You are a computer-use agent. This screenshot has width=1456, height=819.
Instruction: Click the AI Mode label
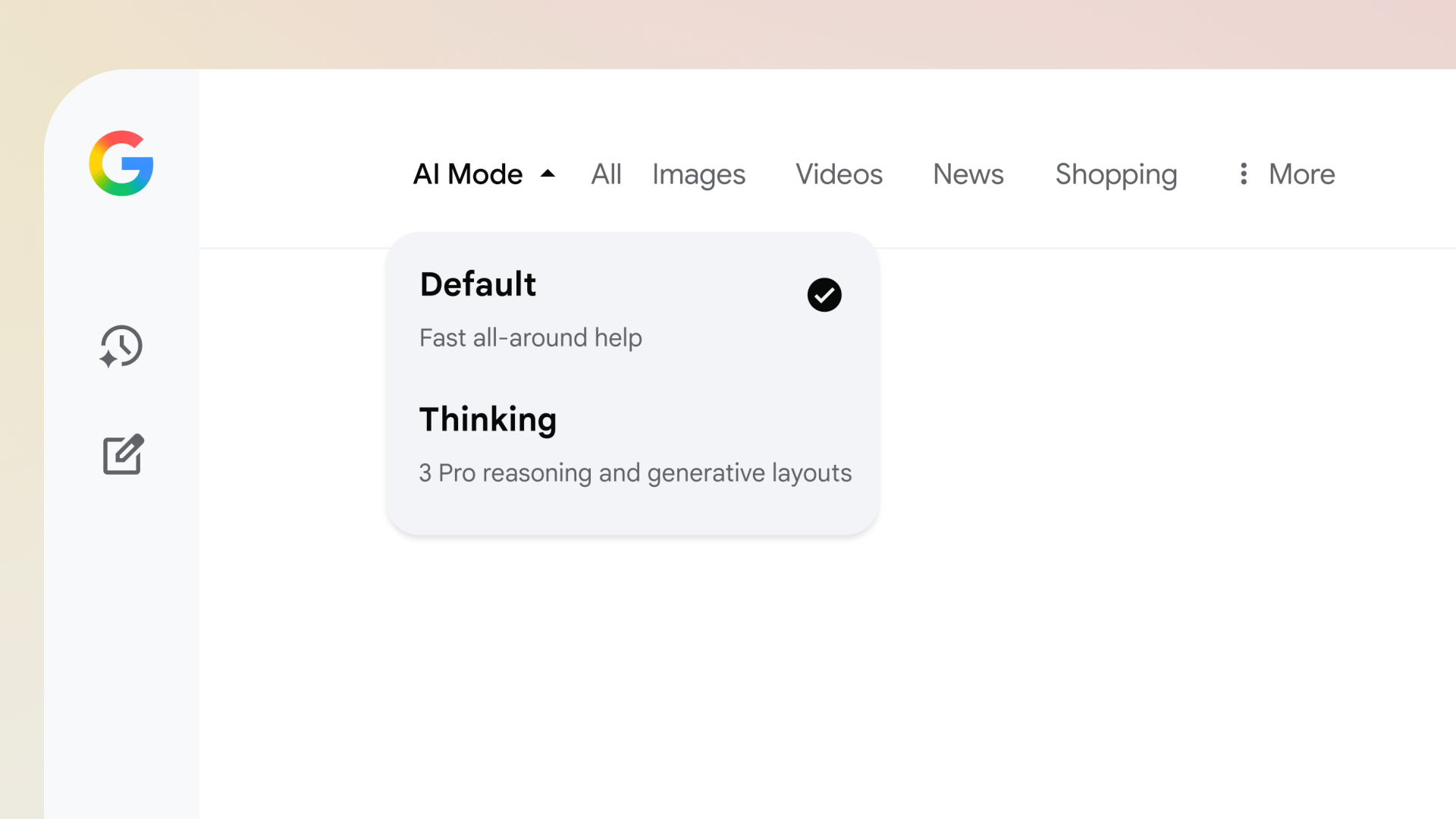pos(467,174)
